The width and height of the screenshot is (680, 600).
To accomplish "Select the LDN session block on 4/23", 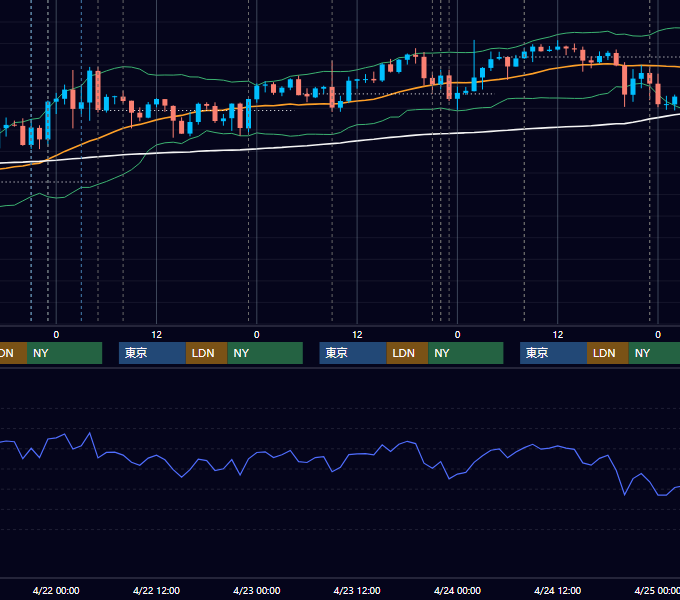I will pos(407,353).
